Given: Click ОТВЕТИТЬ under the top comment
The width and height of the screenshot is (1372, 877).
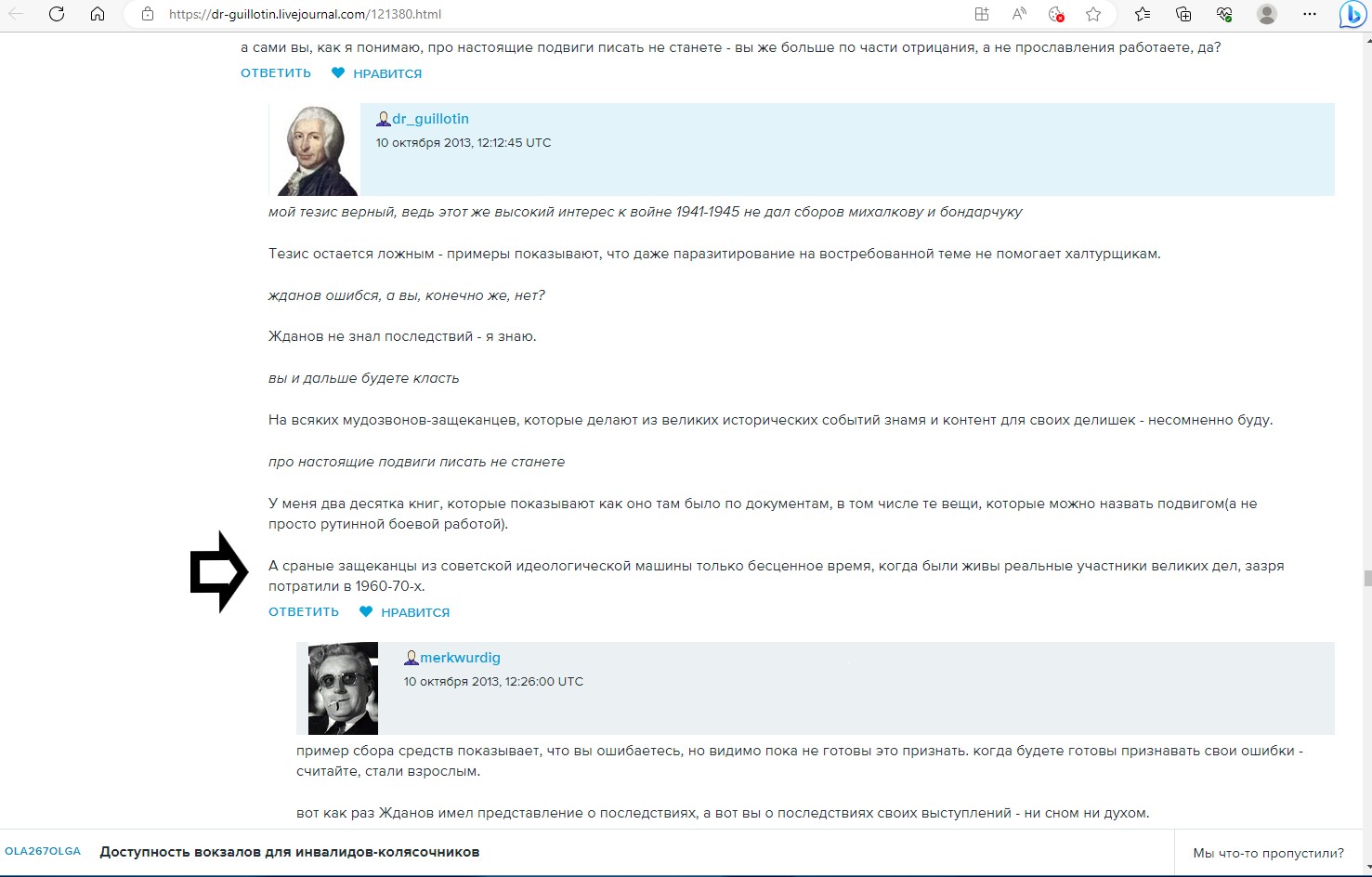Looking at the screenshot, I should coord(276,72).
